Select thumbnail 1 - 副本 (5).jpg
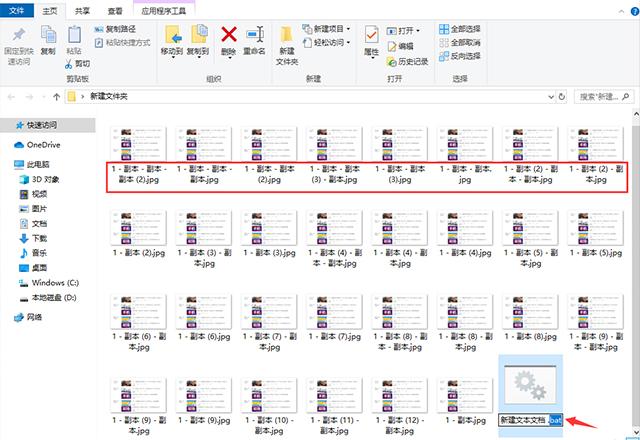Image resolution: width=640 pixels, height=440 pixels. tap(596, 229)
